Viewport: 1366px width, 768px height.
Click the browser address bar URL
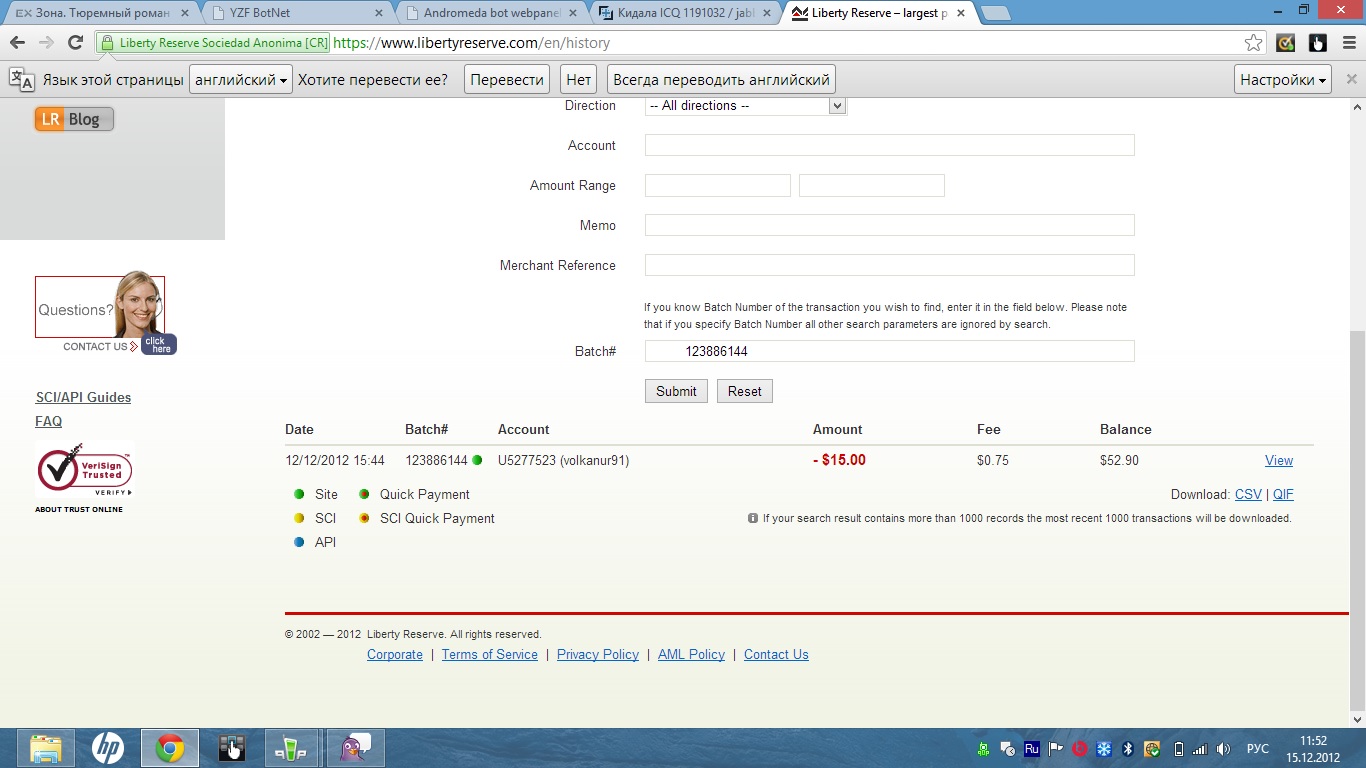coord(471,43)
